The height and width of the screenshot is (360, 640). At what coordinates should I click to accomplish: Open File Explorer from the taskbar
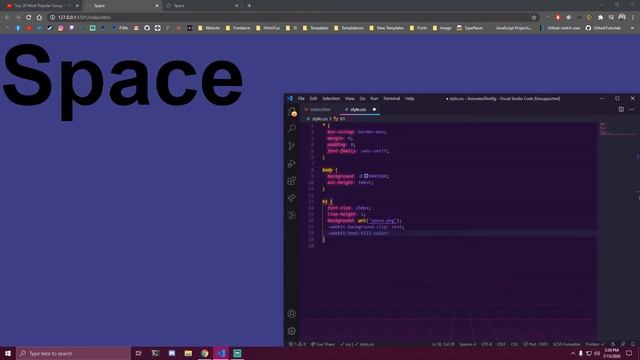[x=188, y=353]
